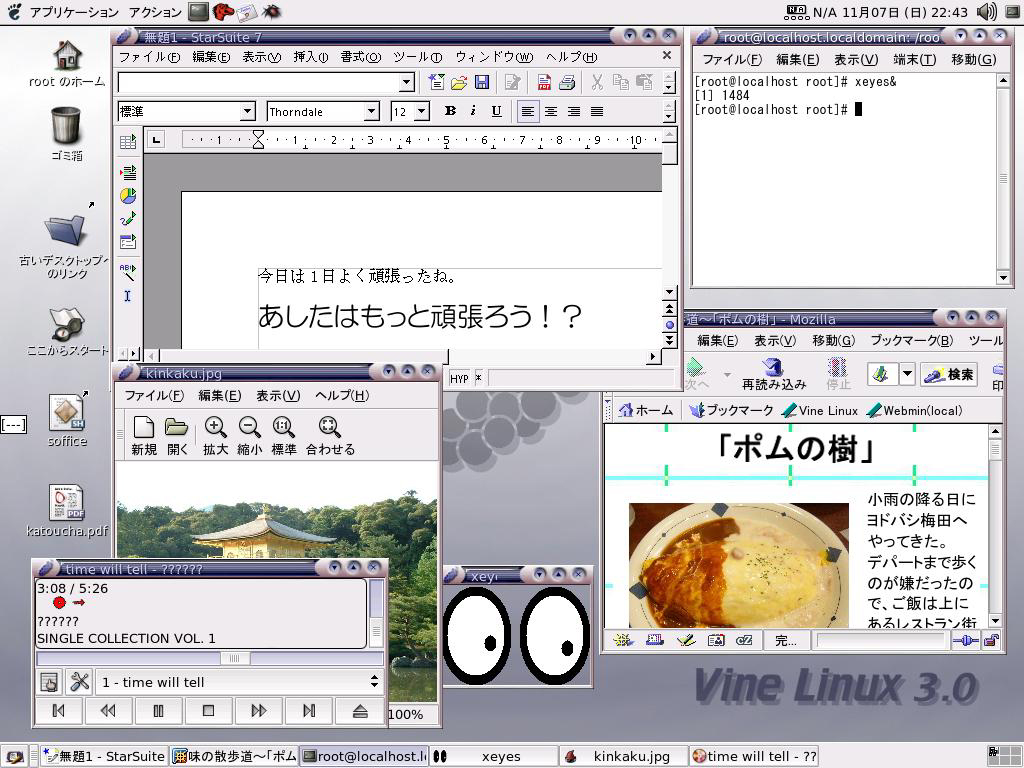
Task: Click Webmin(local) bookmark in Mozilla
Action: click(x=914, y=410)
